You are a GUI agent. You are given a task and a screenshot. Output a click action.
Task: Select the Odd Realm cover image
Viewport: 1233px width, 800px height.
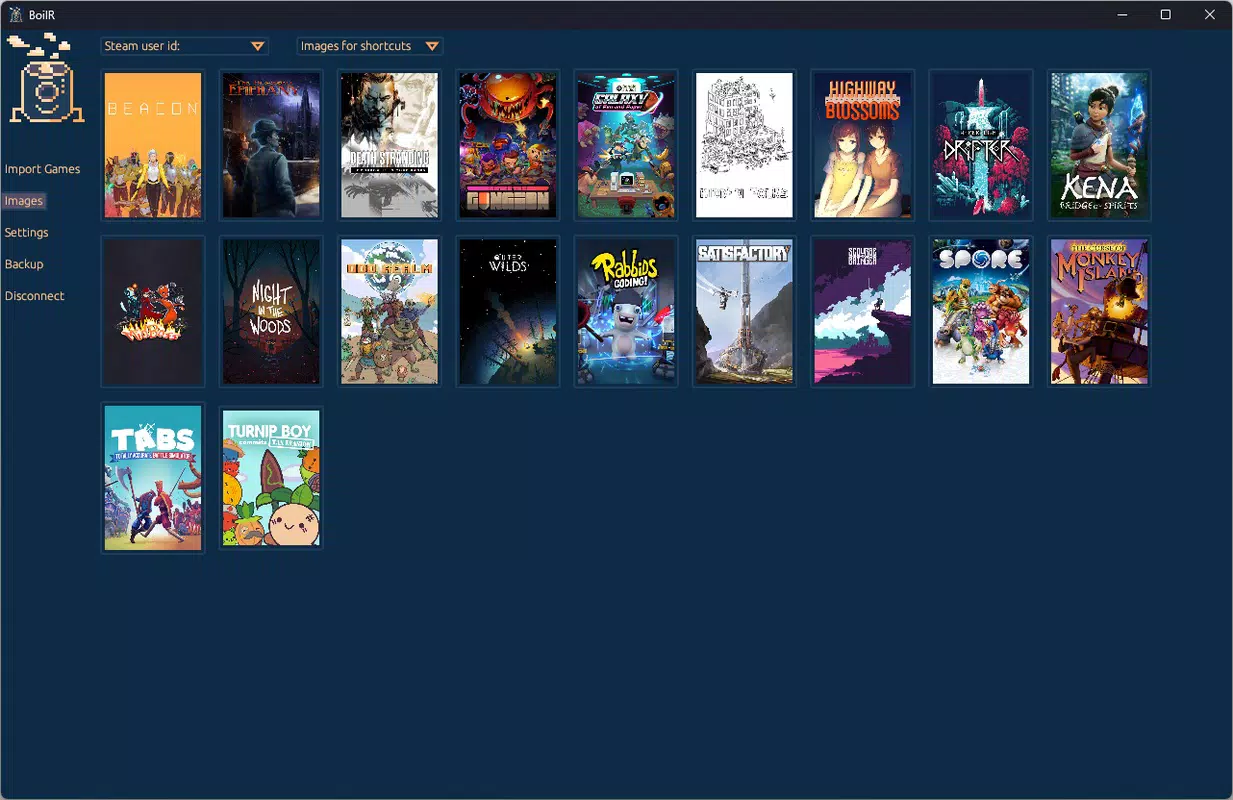[389, 311]
